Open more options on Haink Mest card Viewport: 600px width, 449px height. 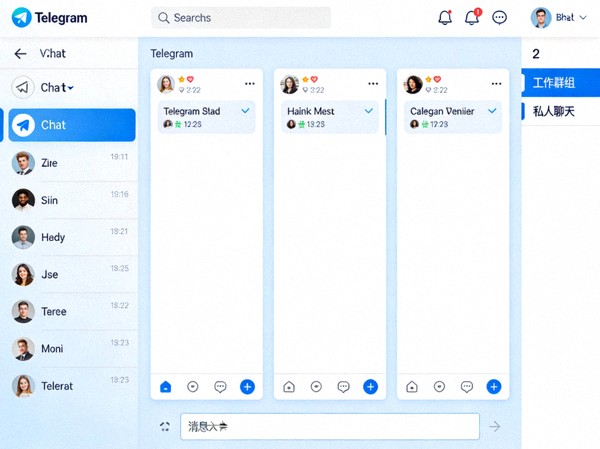[373, 84]
